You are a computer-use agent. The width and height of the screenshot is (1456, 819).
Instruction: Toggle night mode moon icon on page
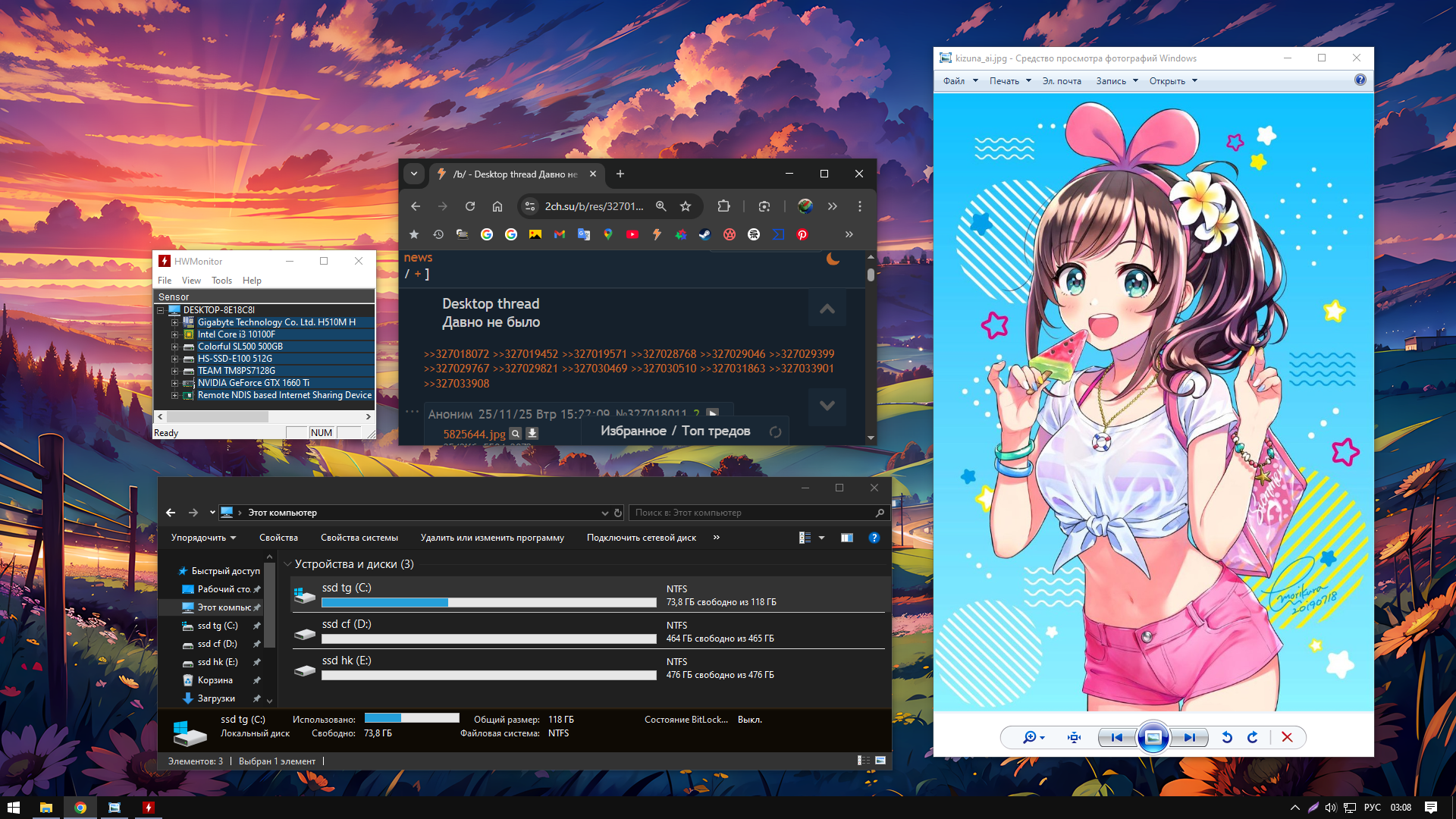pos(833,259)
